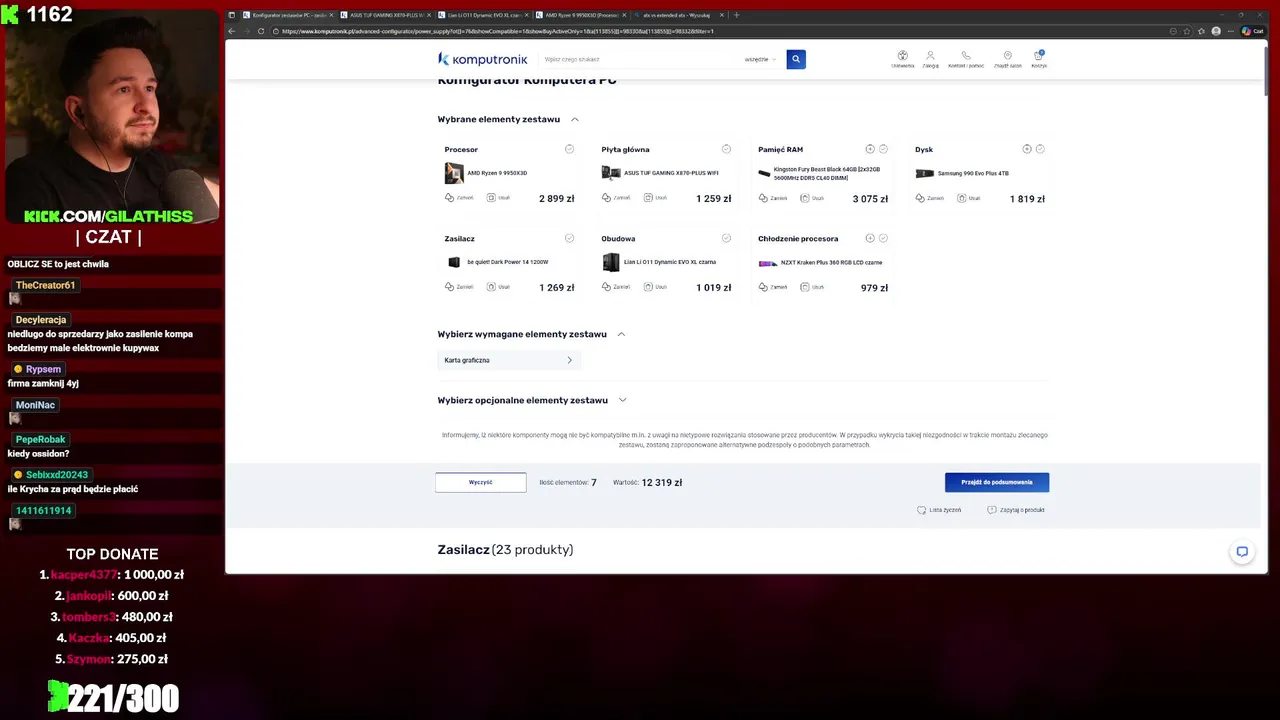Open the Samsung 990 Evo Plus 4TB link
Image resolution: width=1280 pixels, height=720 pixels.
point(973,173)
